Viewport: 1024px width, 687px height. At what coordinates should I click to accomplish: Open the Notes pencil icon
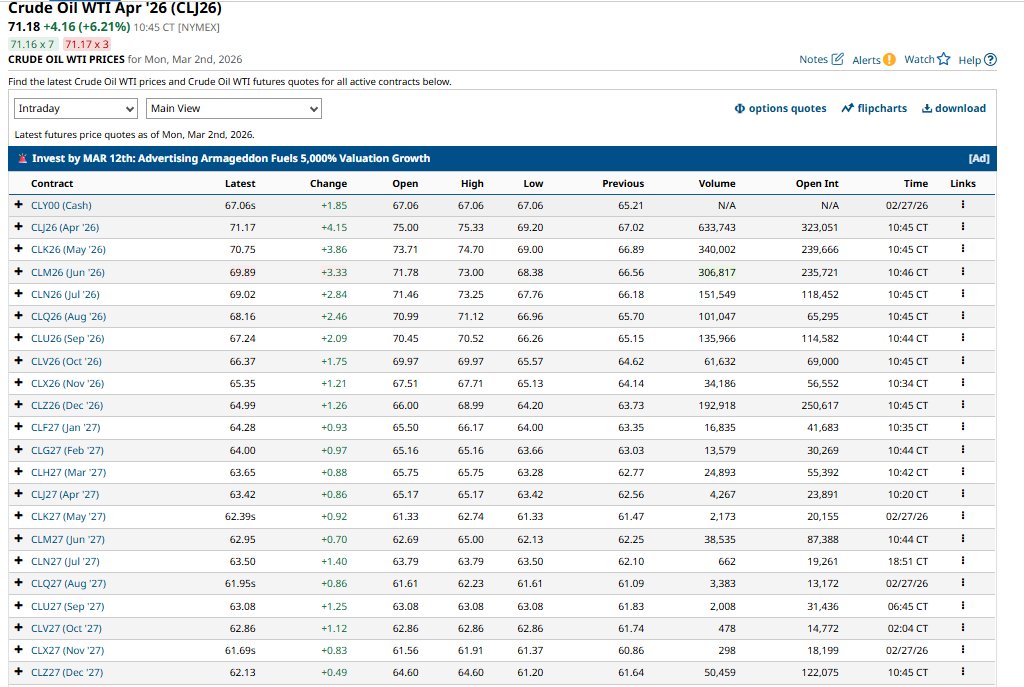(837, 59)
